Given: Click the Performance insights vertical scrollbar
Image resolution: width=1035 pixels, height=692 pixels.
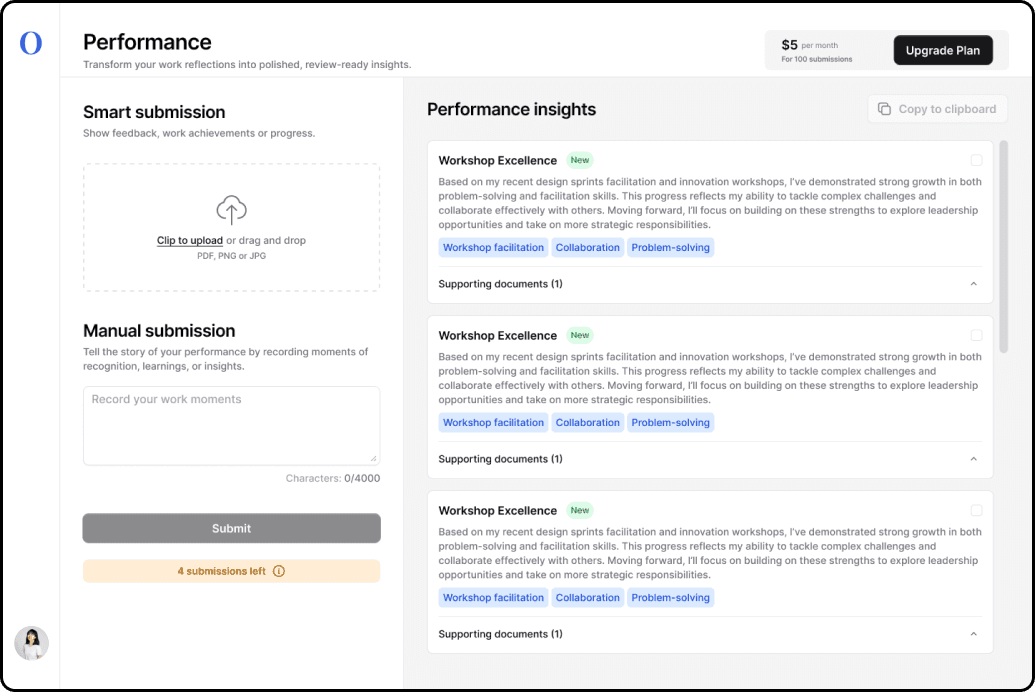Looking at the screenshot, I should (1003, 246).
